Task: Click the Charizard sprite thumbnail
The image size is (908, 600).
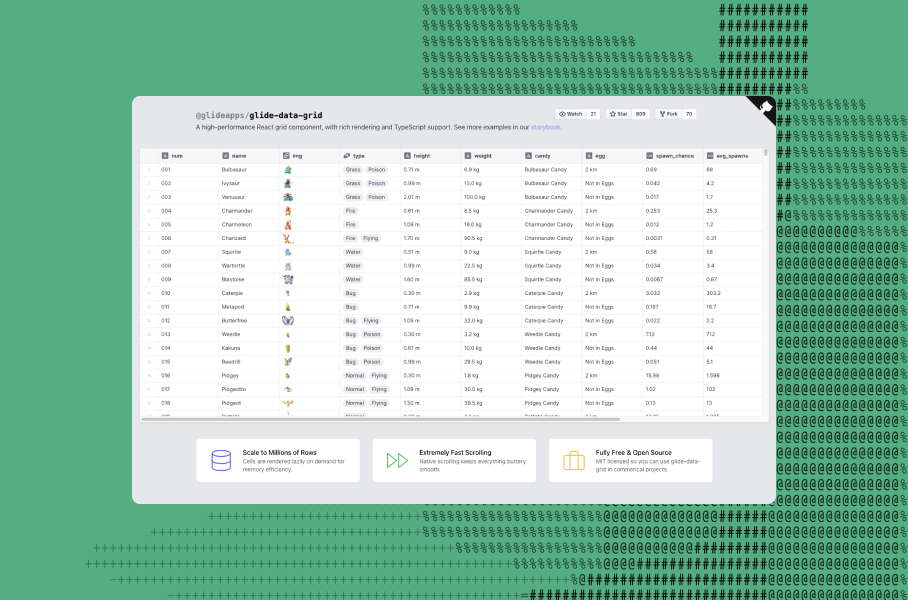Action: coord(289,238)
